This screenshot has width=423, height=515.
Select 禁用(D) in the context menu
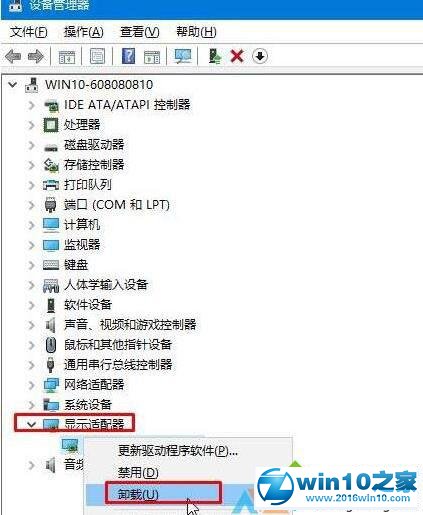point(138,472)
